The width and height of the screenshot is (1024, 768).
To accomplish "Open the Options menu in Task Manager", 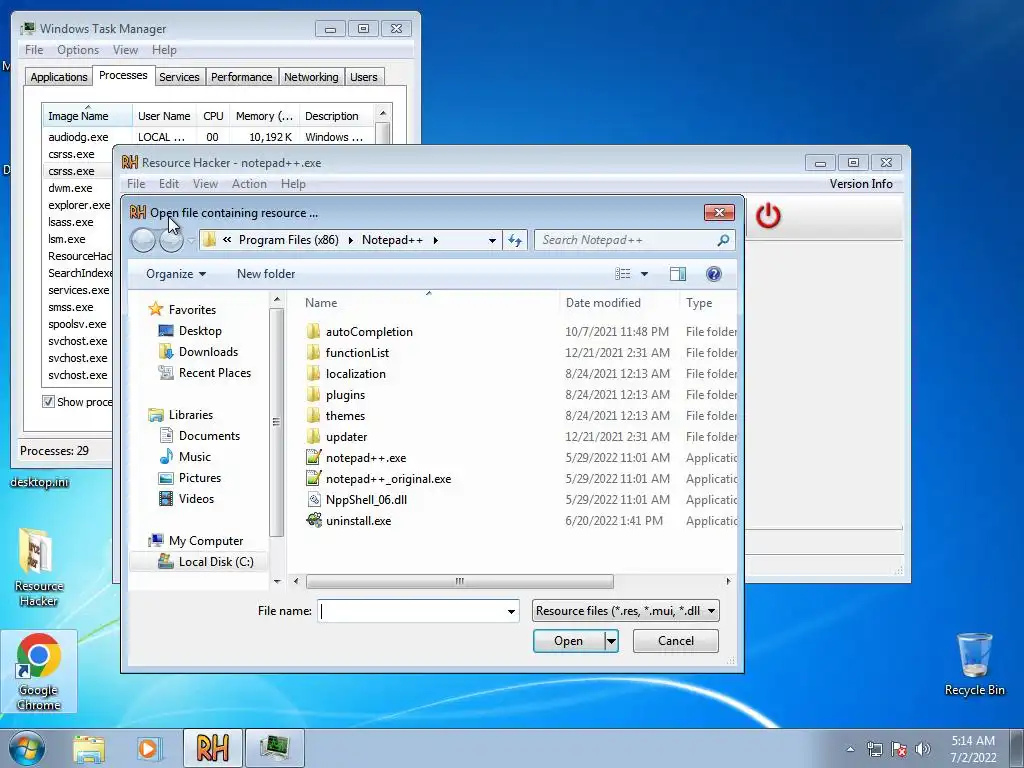I will point(78,50).
